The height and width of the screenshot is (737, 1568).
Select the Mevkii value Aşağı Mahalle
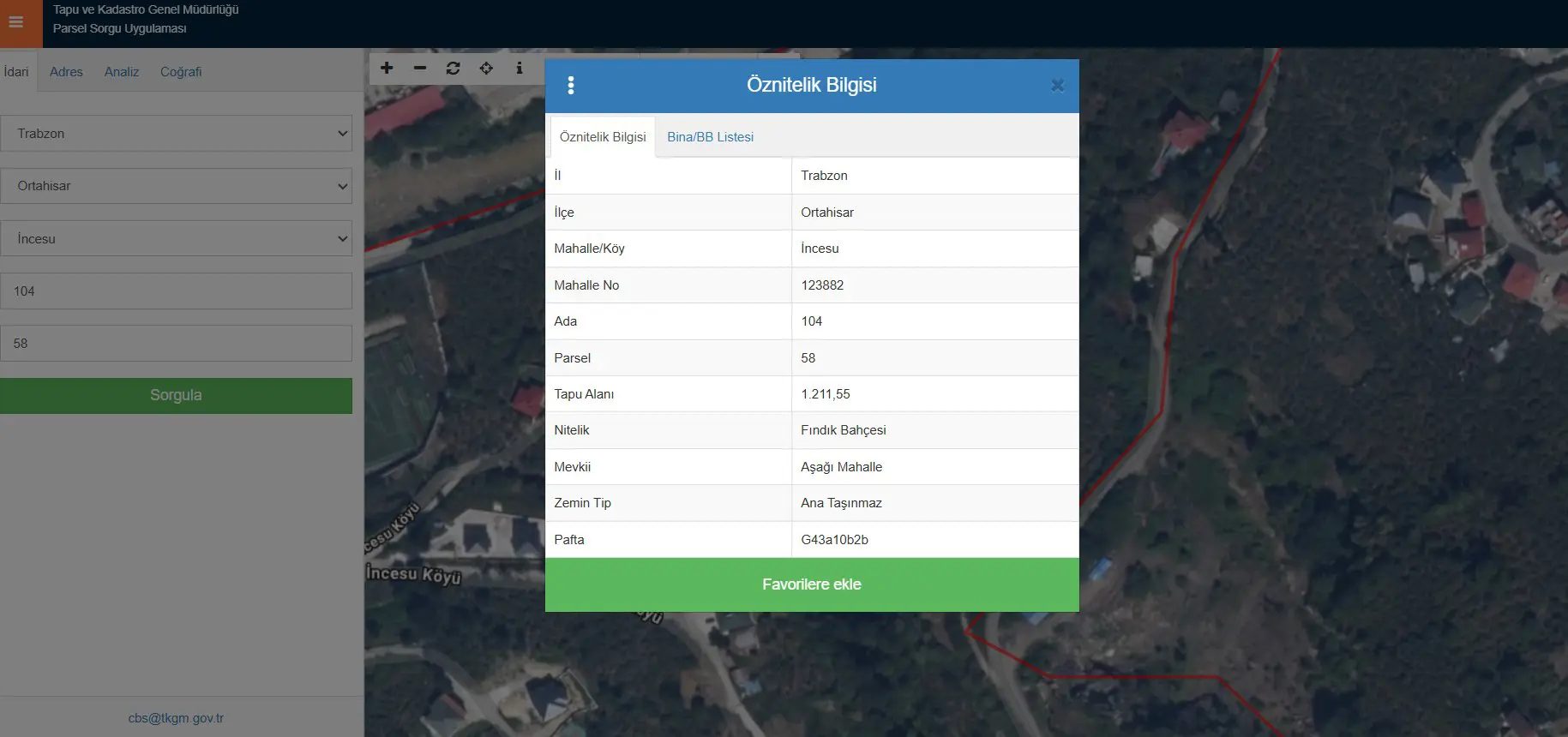click(842, 467)
